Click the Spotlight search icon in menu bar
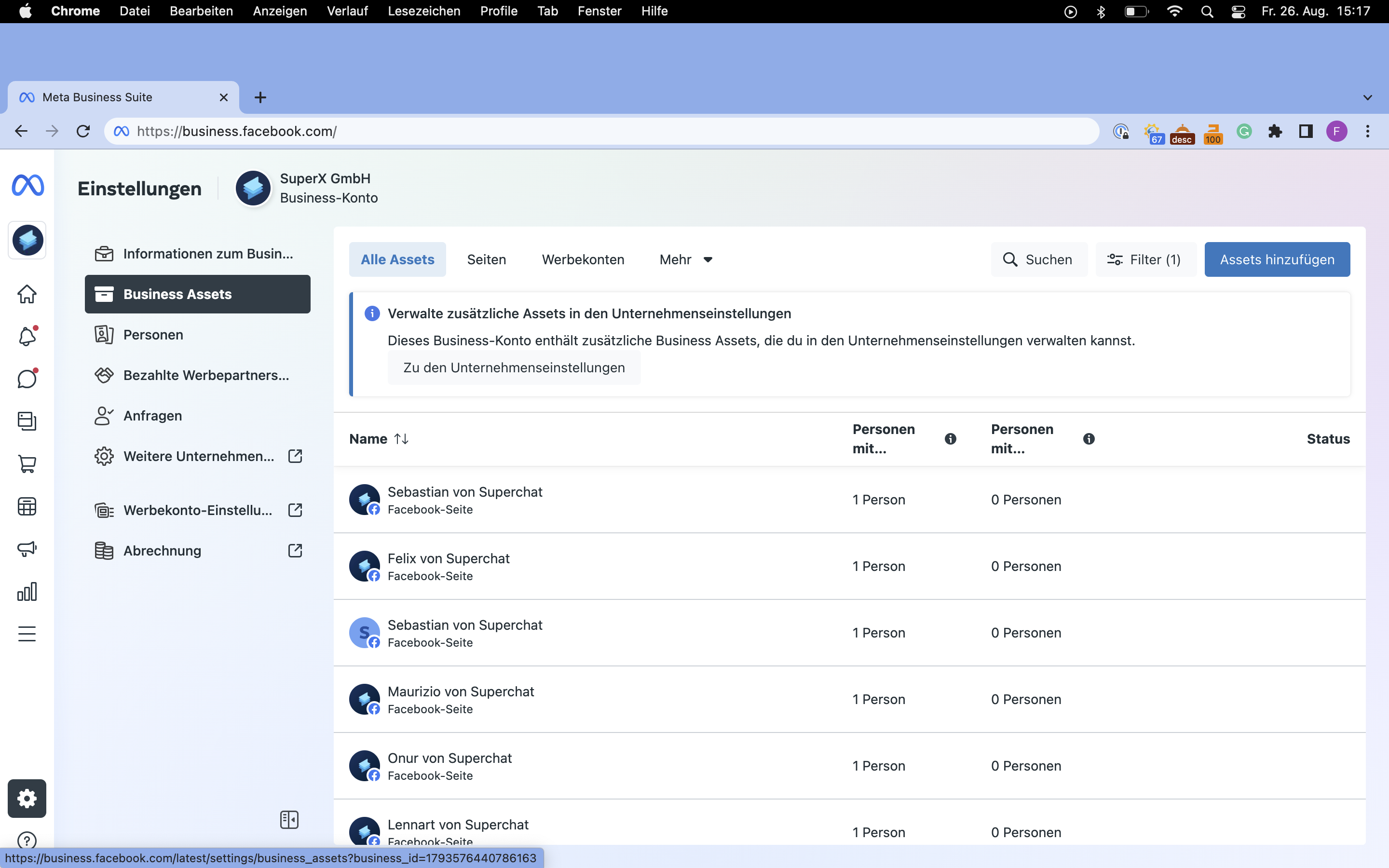The image size is (1389, 868). click(x=1207, y=11)
